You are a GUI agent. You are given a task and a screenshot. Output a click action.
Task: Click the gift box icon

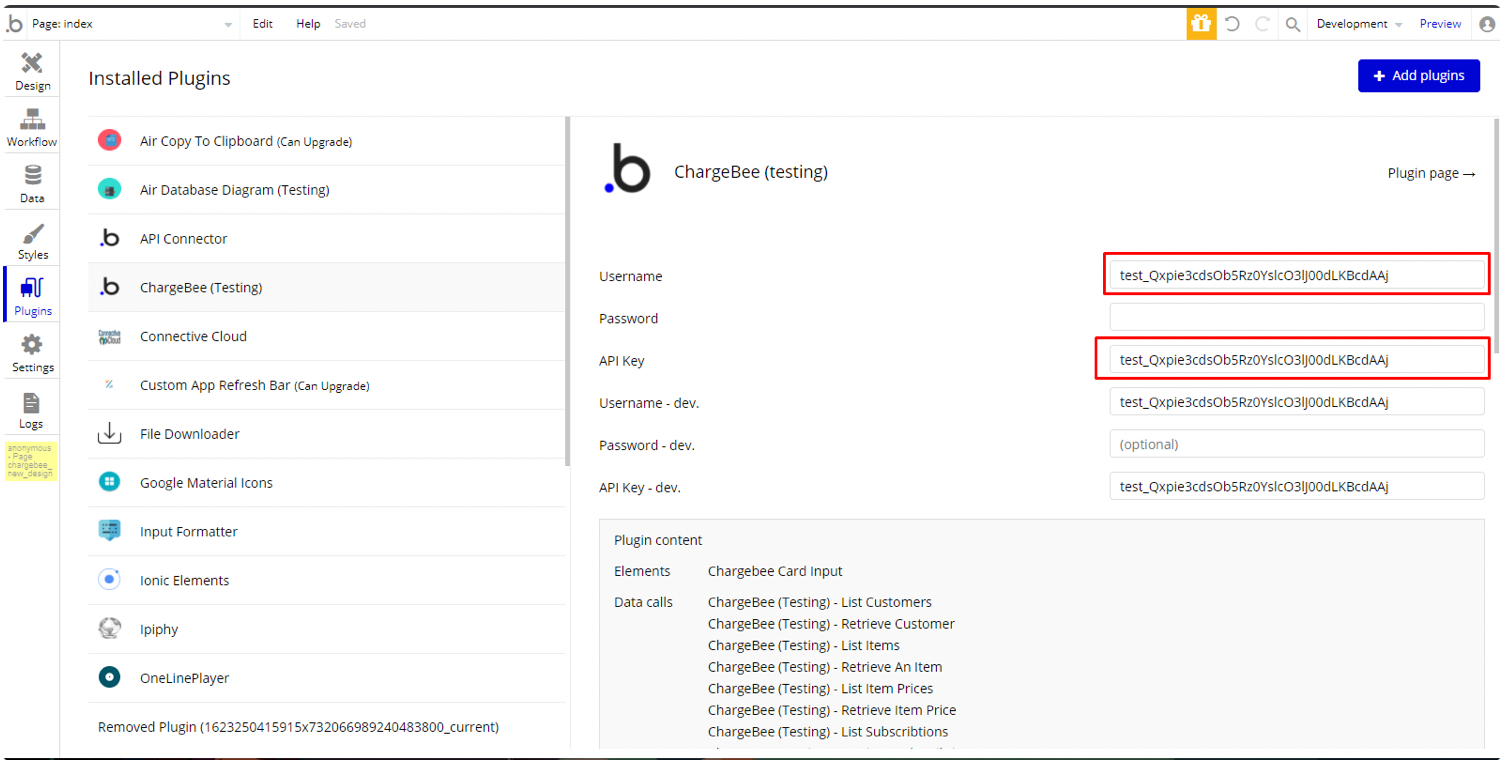coord(1201,24)
